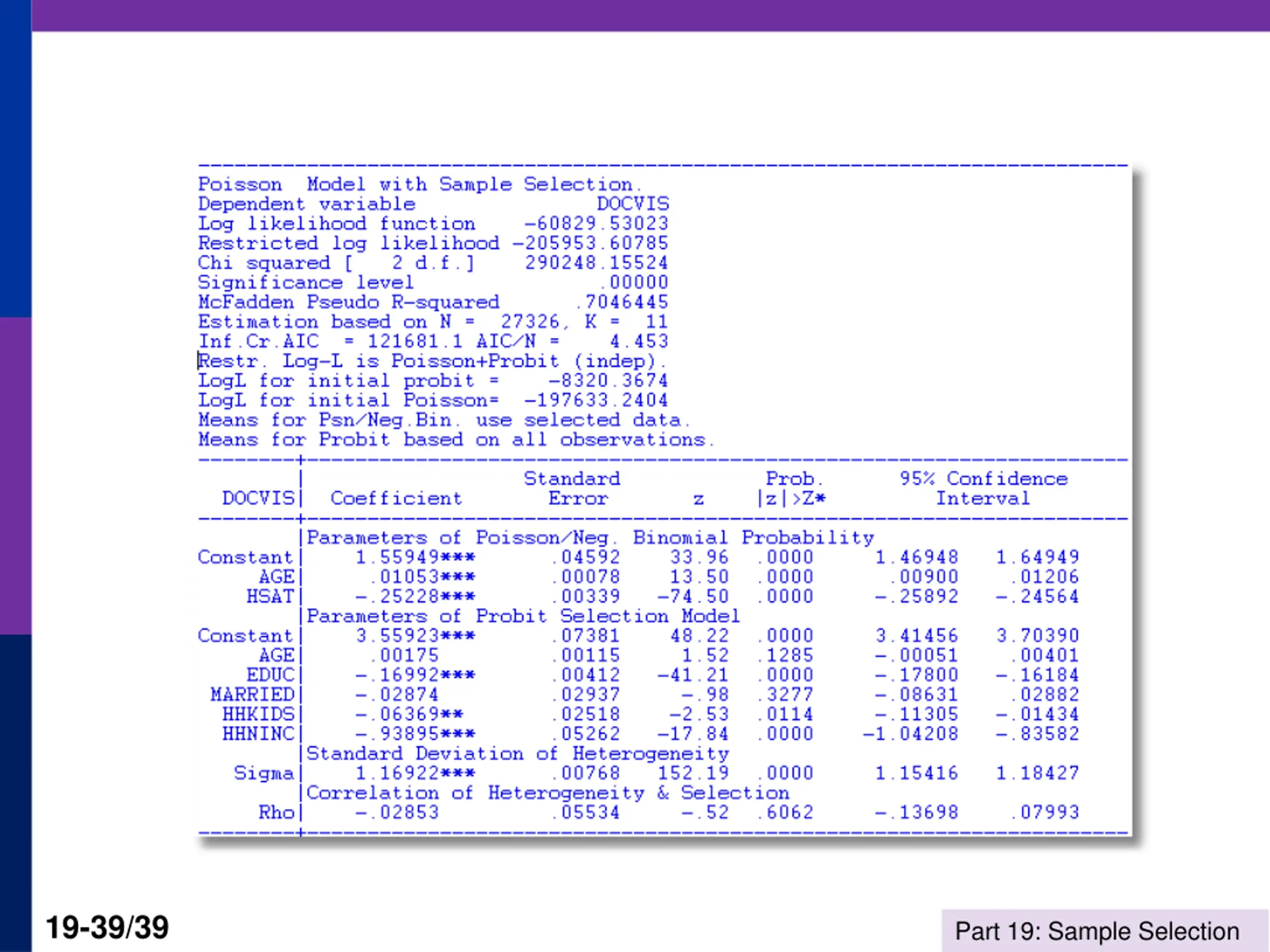Click the 'Part 19: Sample Selection' footer label

(1096, 931)
